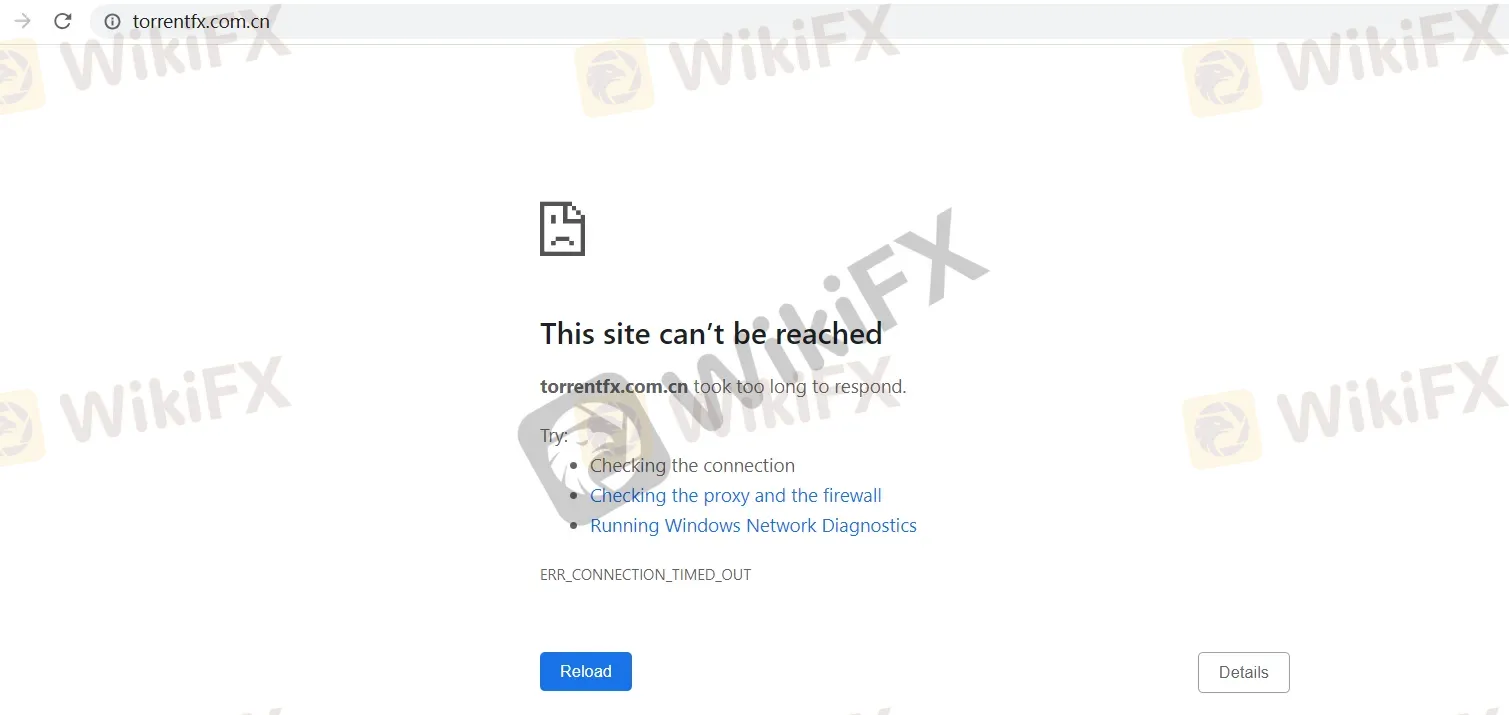This screenshot has height=715, width=1509.
Task: Open the site information icon beside URL
Action: coord(112,21)
